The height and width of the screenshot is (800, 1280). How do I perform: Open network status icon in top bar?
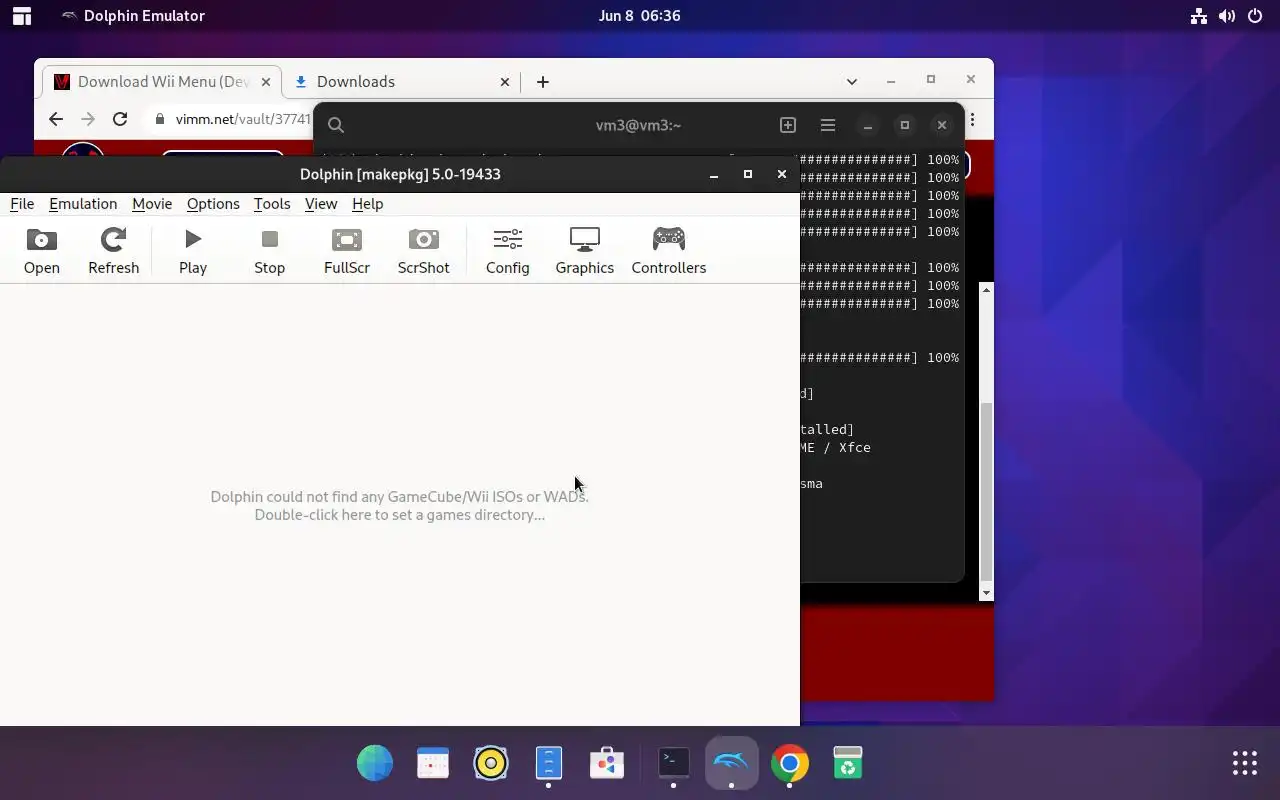click(x=1199, y=16)
